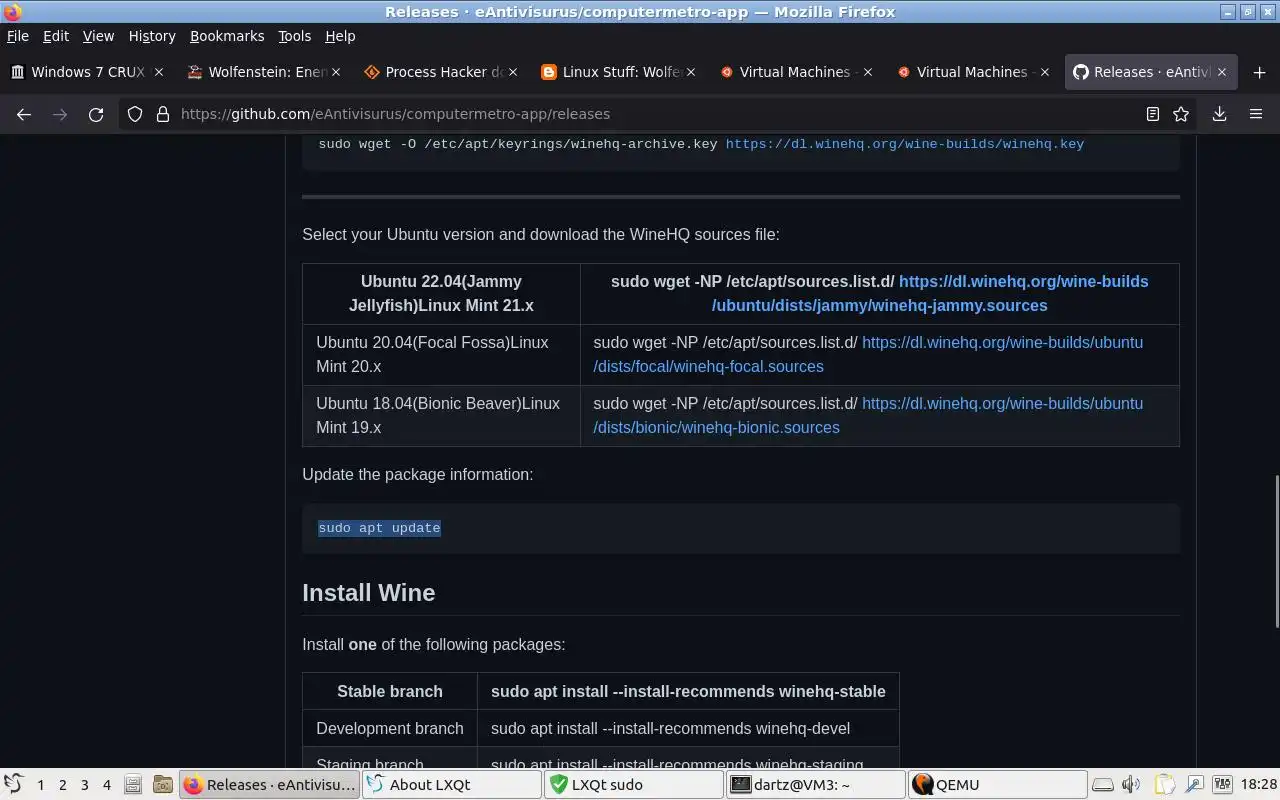Image resolution: width=1280 pixels, height=800 pixels.
Task: Close the Releases eAntivisurus tab
Action: pos(1223,72)
